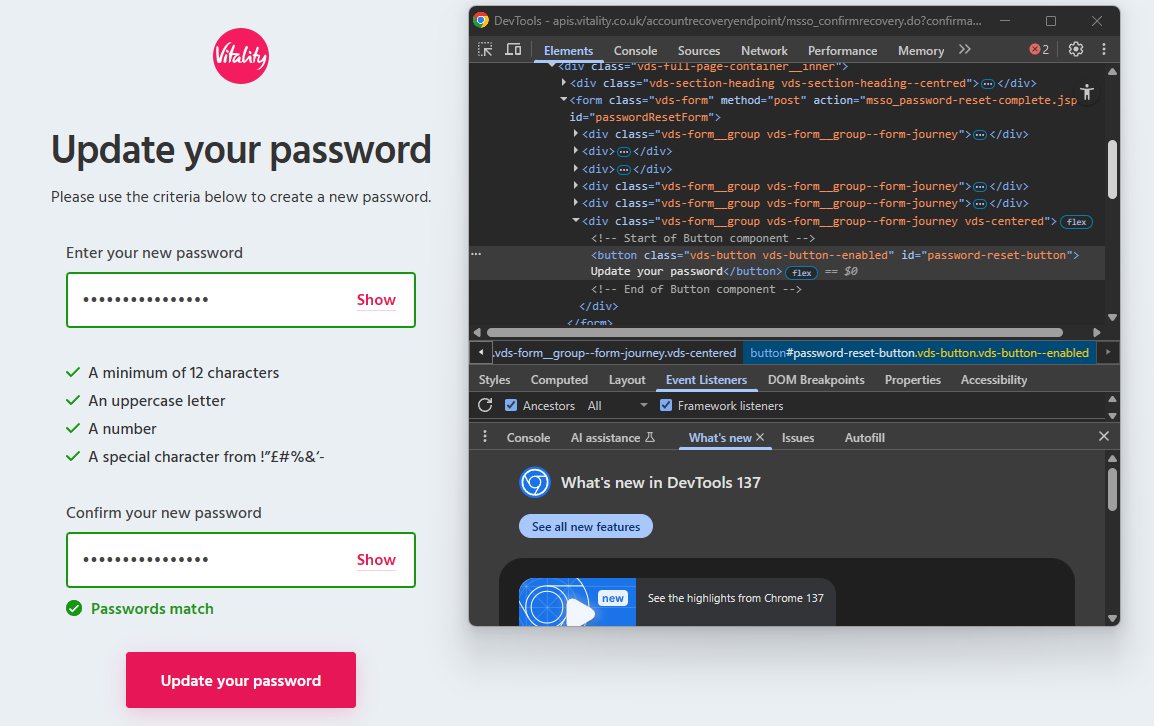Click the Elements tree vertical scrollbar thumb
Screen dimensions: 1154x726
pos(1112,169)
